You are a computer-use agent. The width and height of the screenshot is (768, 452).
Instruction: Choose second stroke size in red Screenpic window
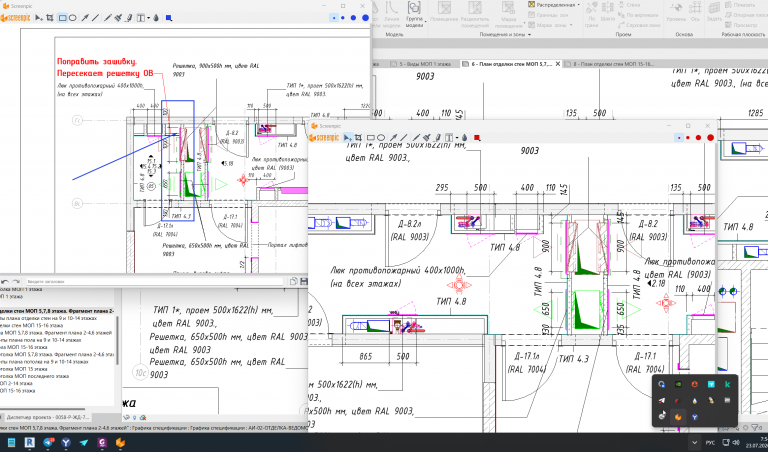688,138
